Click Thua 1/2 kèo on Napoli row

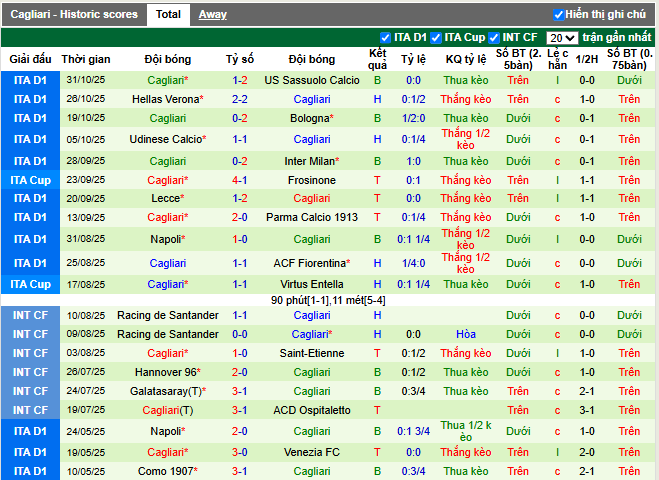466,431
